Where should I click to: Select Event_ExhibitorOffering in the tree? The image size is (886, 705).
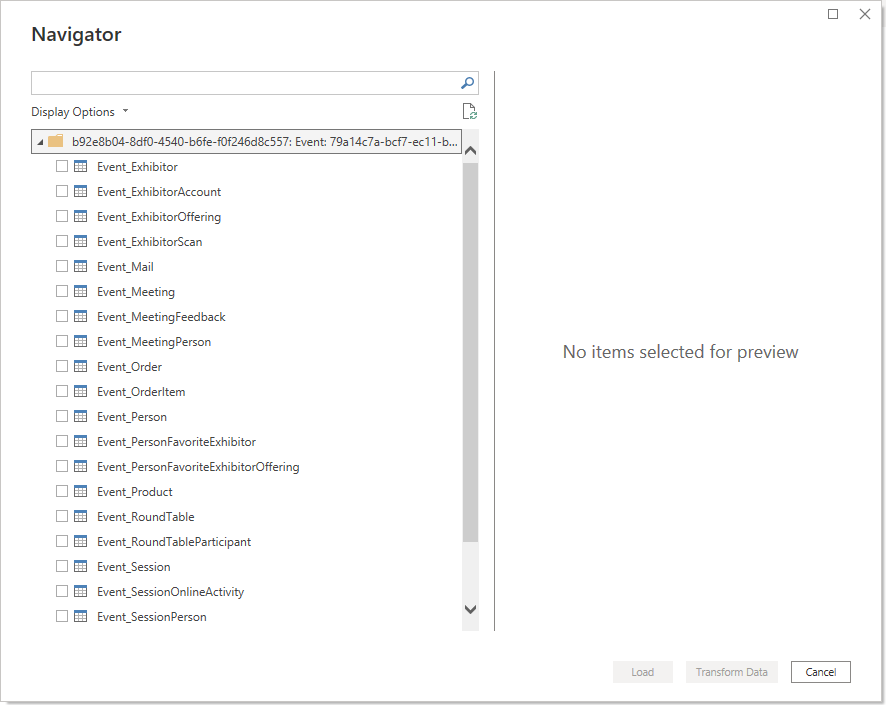tap(159, 217)
